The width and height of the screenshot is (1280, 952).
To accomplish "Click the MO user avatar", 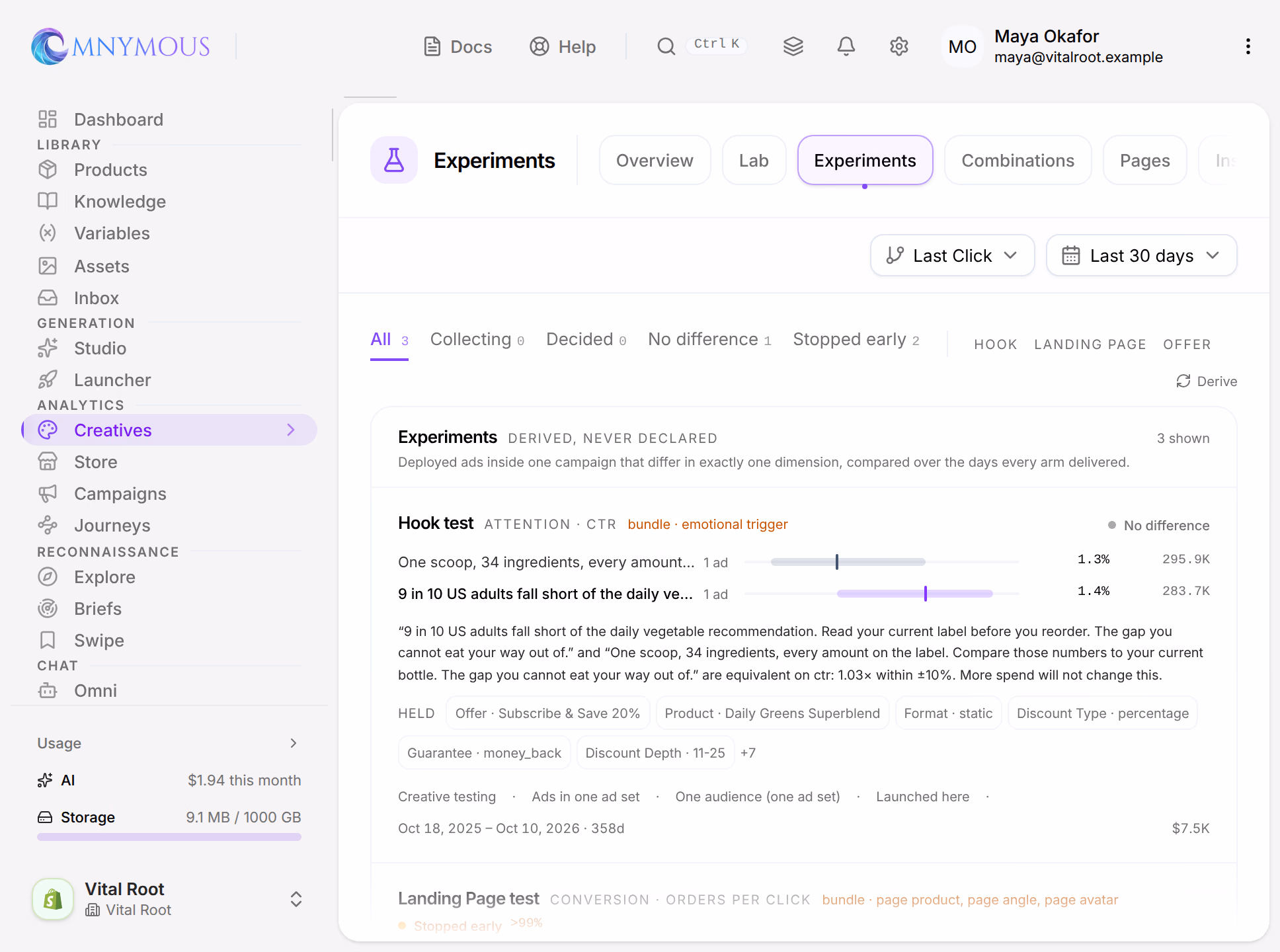I will coord(962,46).
